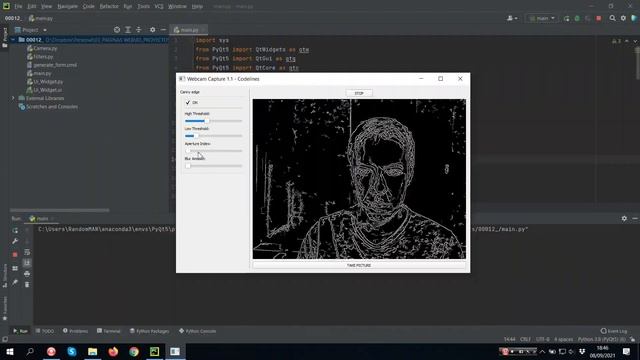Open the Refactor menu
Image resolution: width=640 pixels, height=360 pixels.
click(109, 7)
